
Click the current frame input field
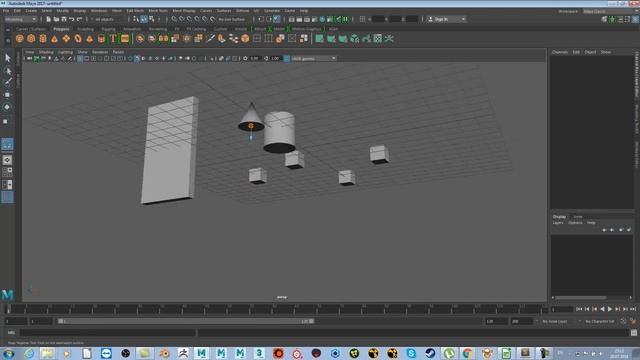pyautogui.click(x=562, y=309)
